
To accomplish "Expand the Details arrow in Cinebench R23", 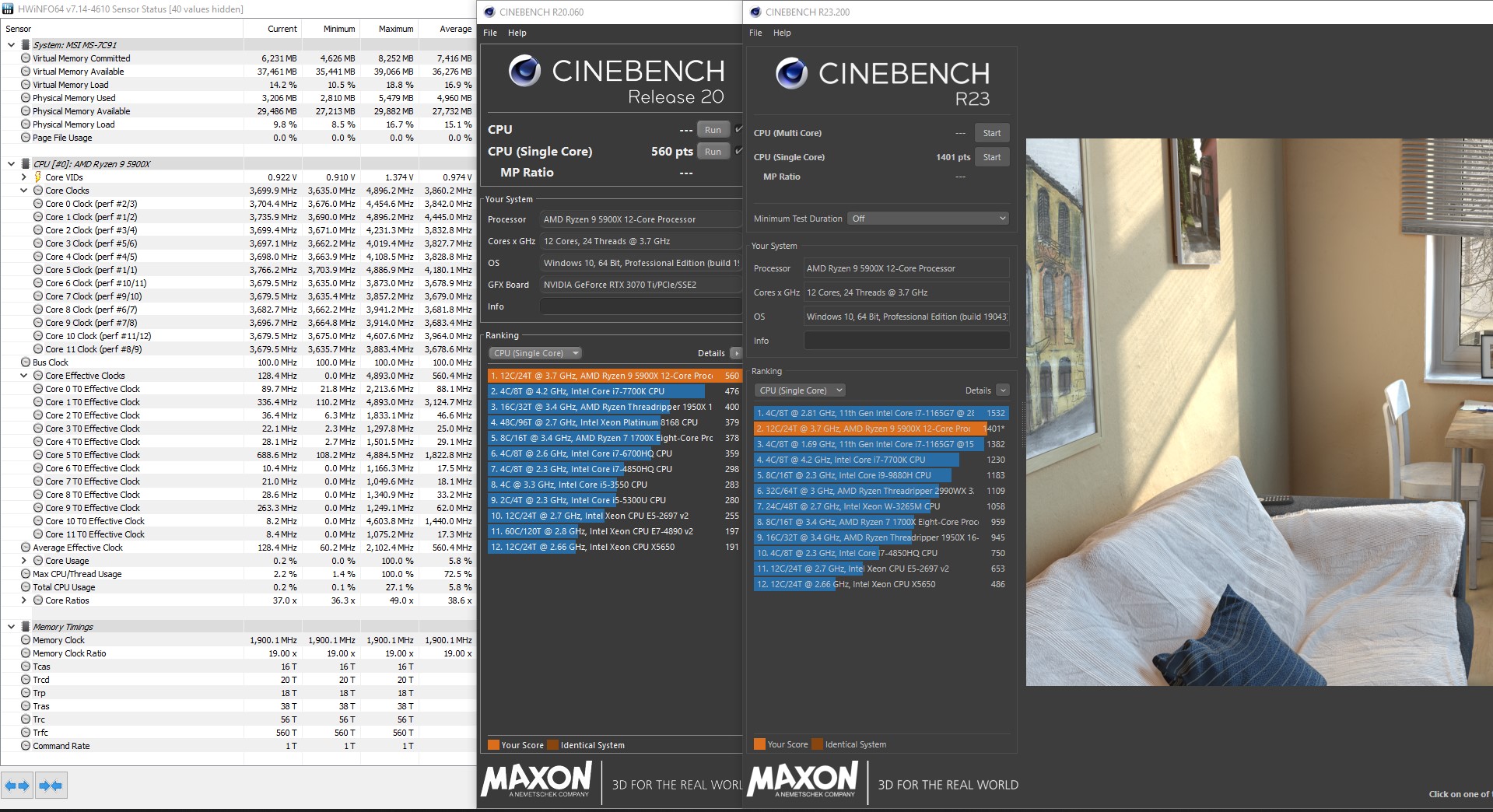I will pos(1002,390).
